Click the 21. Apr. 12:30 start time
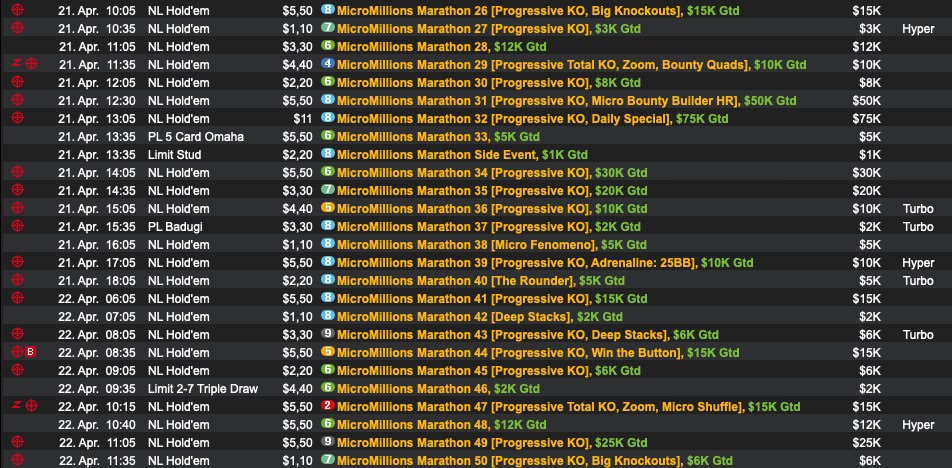 coord(97,101)
